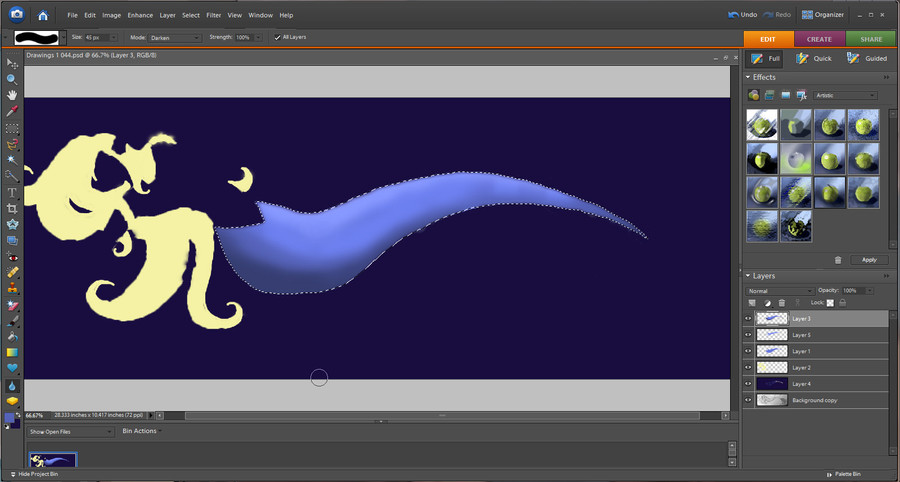Click Apply in Effects panel
The height and width of the screenshot is (482, 900).
869,260
